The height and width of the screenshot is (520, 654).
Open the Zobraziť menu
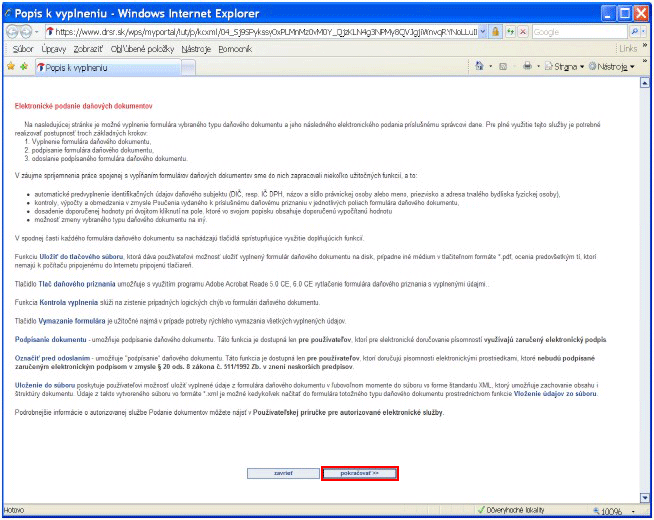88,49
